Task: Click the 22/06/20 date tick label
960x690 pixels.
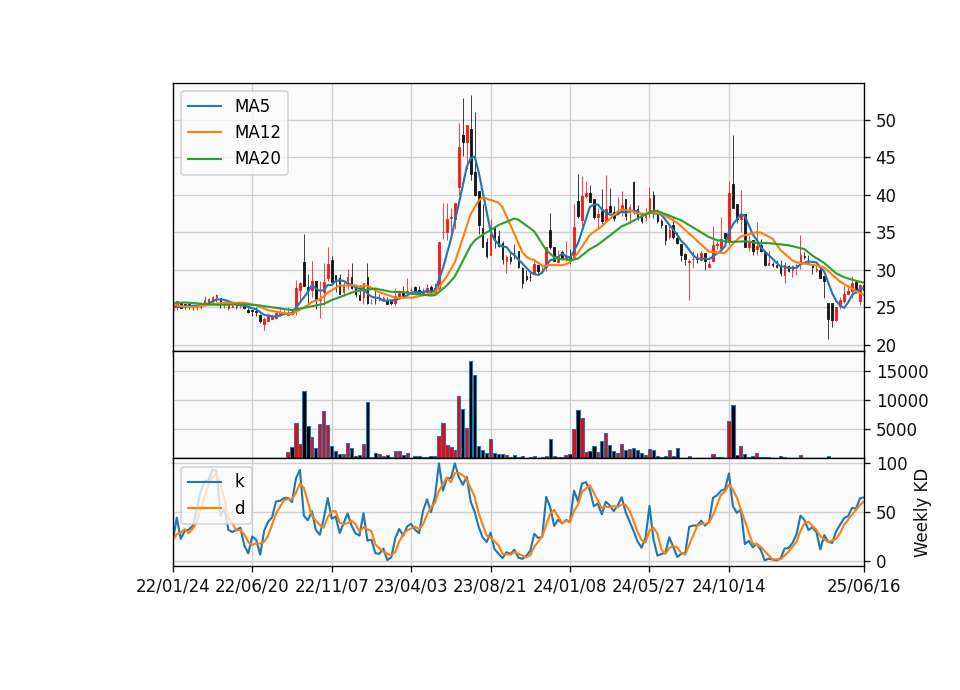Action: (x=252, y=586)
